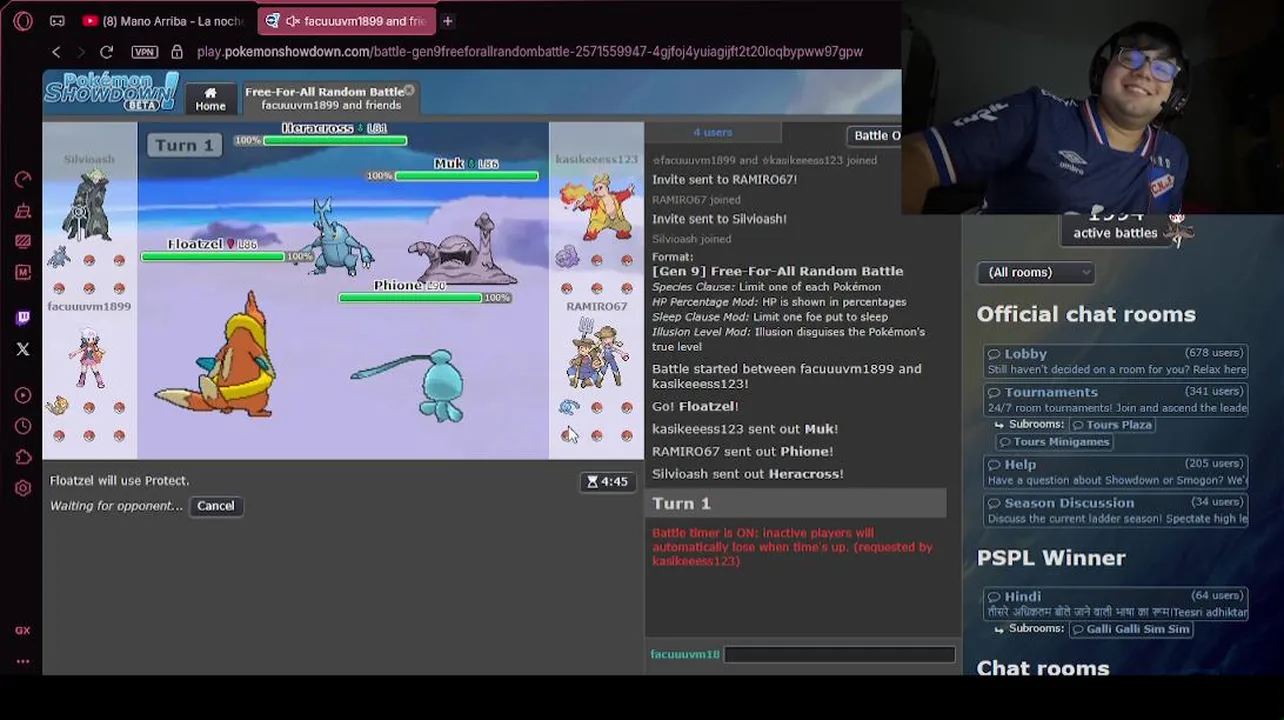Join the Lobby chat room
The image size is (1284, 720).
[x=1115, y=361]
